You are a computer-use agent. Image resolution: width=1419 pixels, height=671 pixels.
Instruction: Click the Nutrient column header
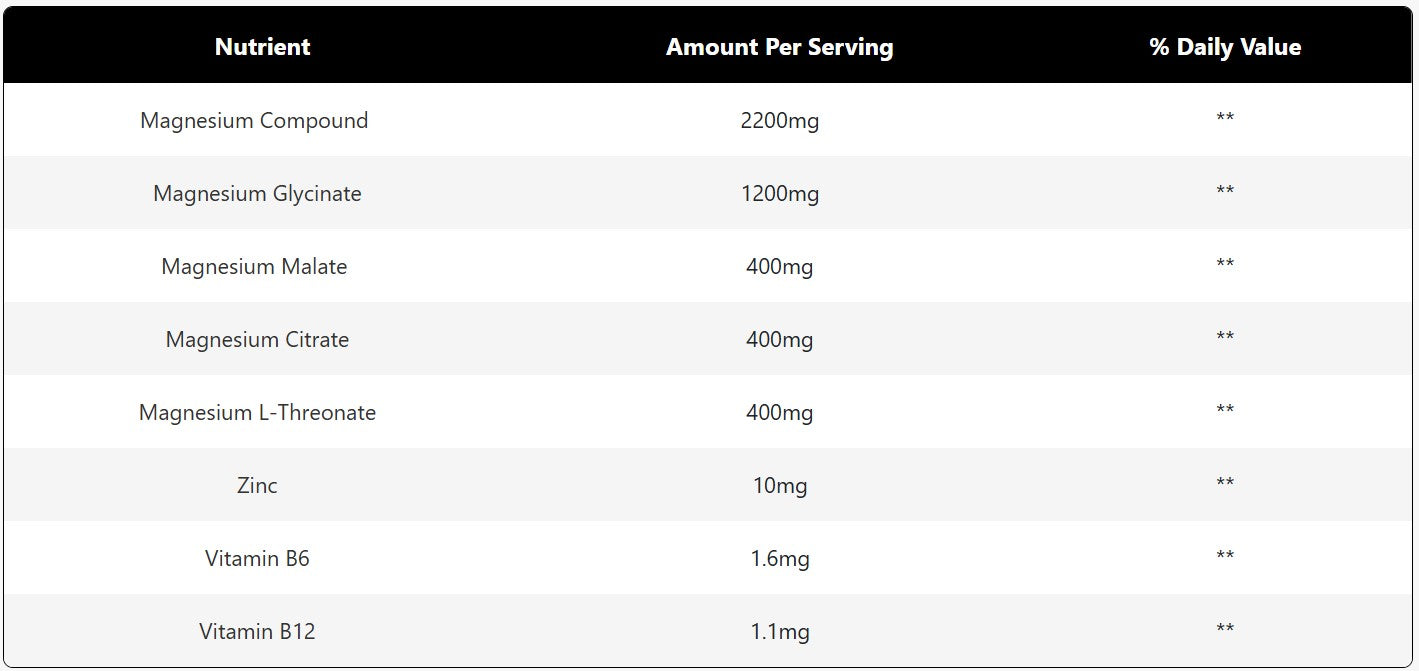[x=262, y=47]
